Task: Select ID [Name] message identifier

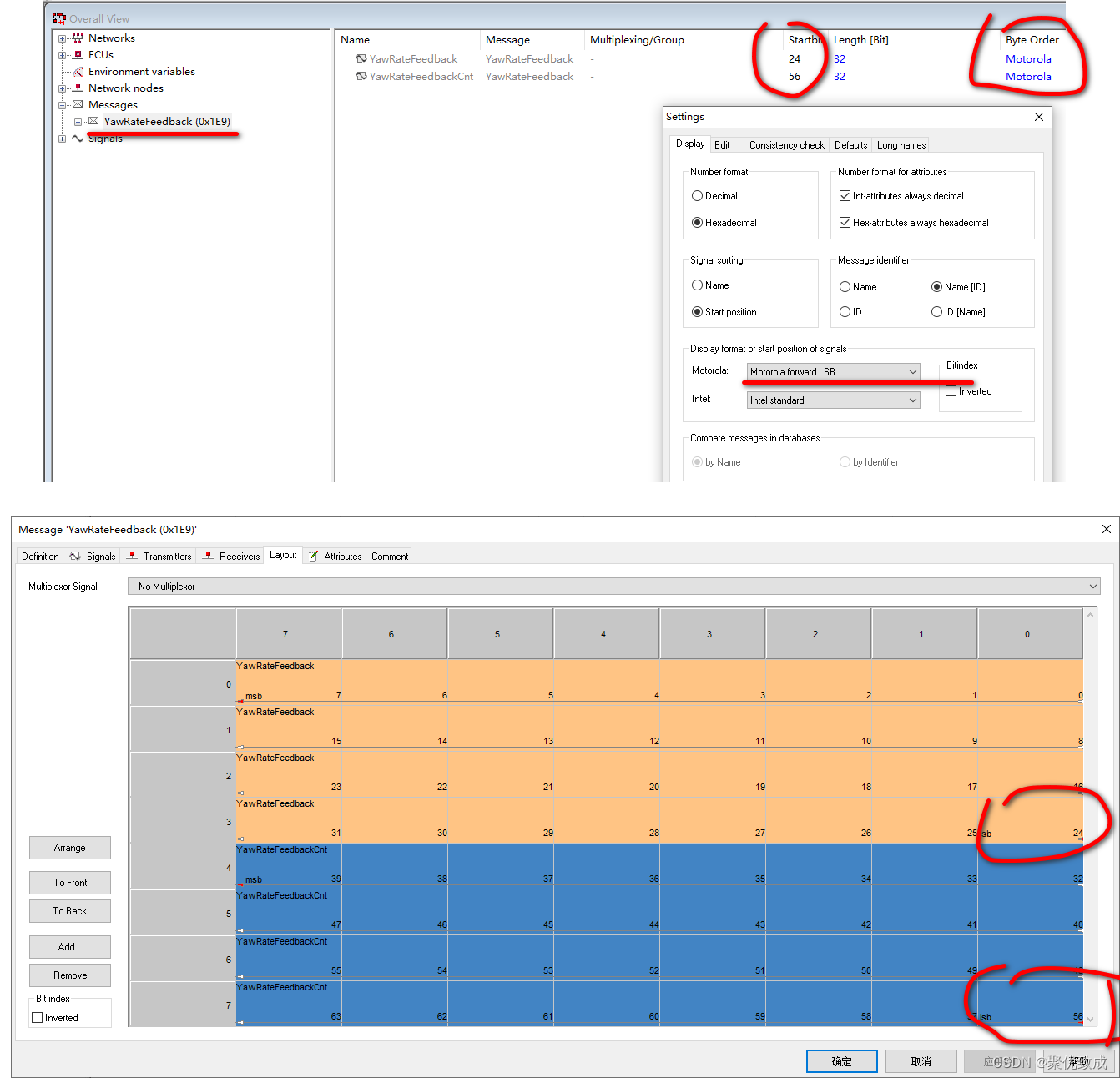Action: point(936,312)
